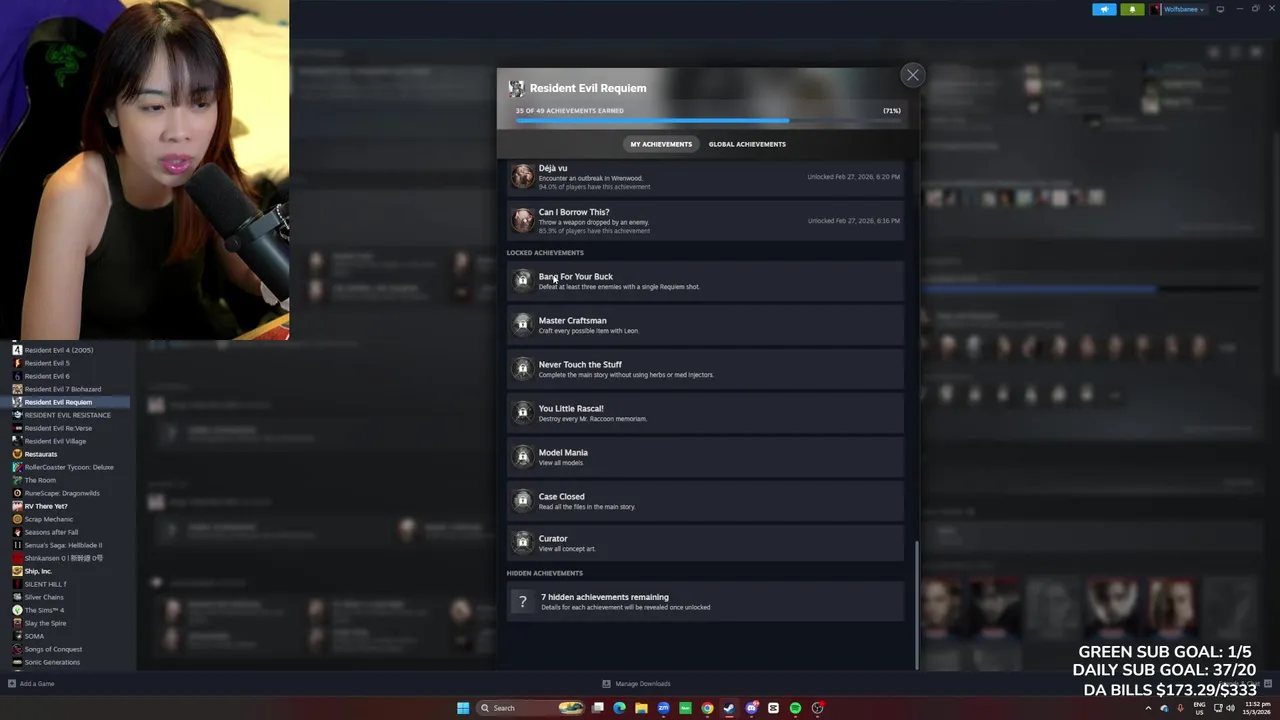Click the Model Mania lock icon
1280x720 pixels.
522,457
